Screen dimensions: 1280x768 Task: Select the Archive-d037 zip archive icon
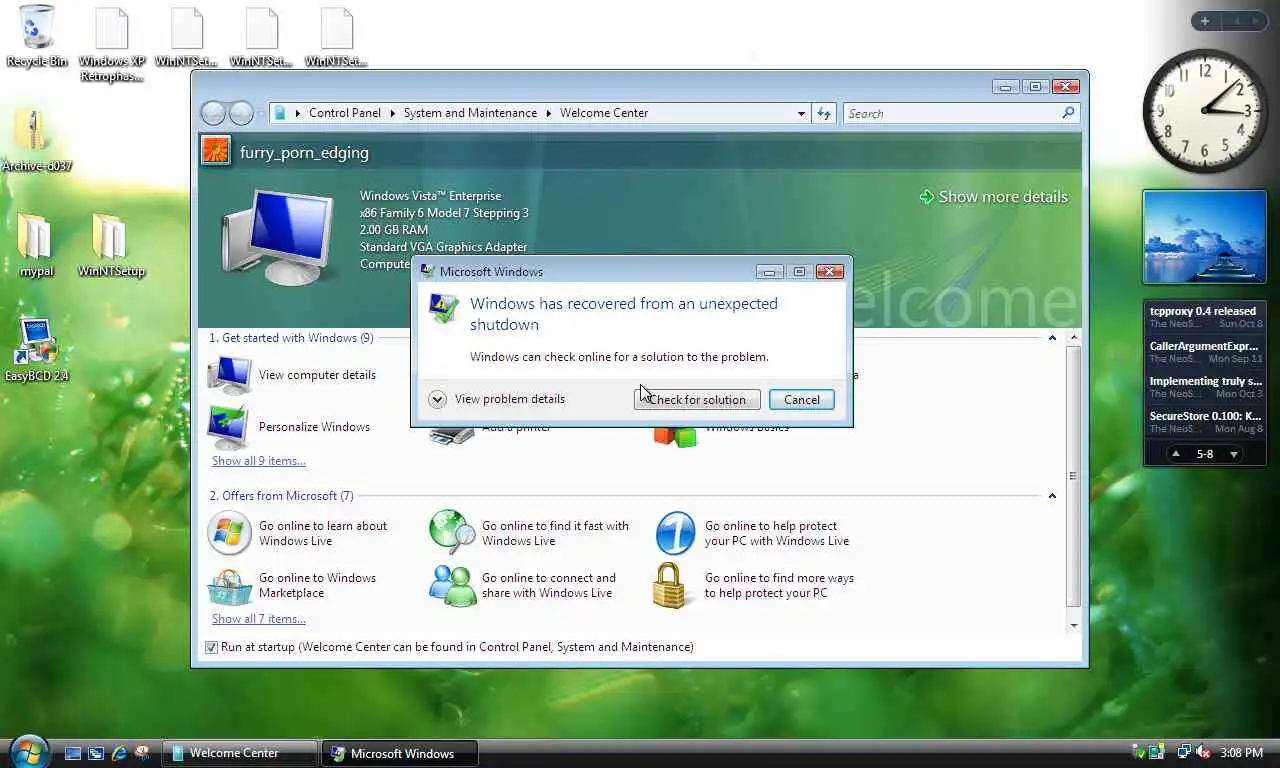tap(36, 141)
